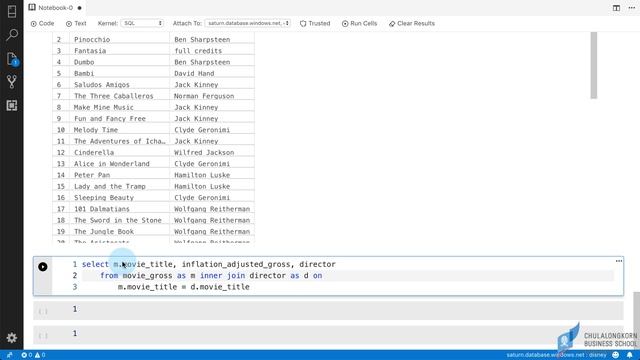This screenshot has height=360, width=640.
Task: Open the Source Control view
Action: 11,82
